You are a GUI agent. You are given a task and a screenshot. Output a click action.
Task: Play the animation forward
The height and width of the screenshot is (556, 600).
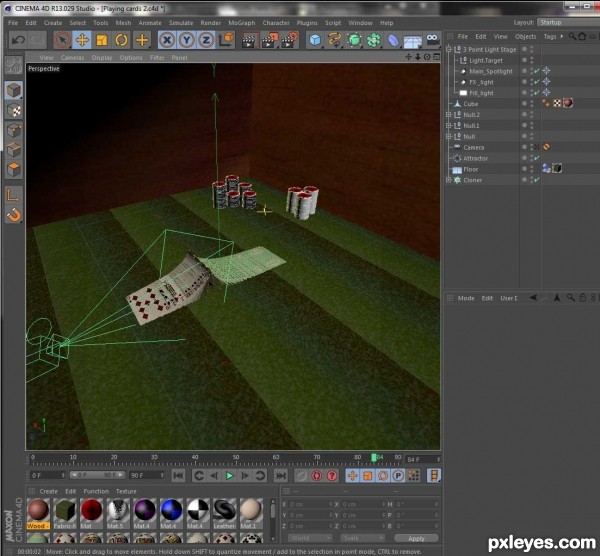click(230, 476)
